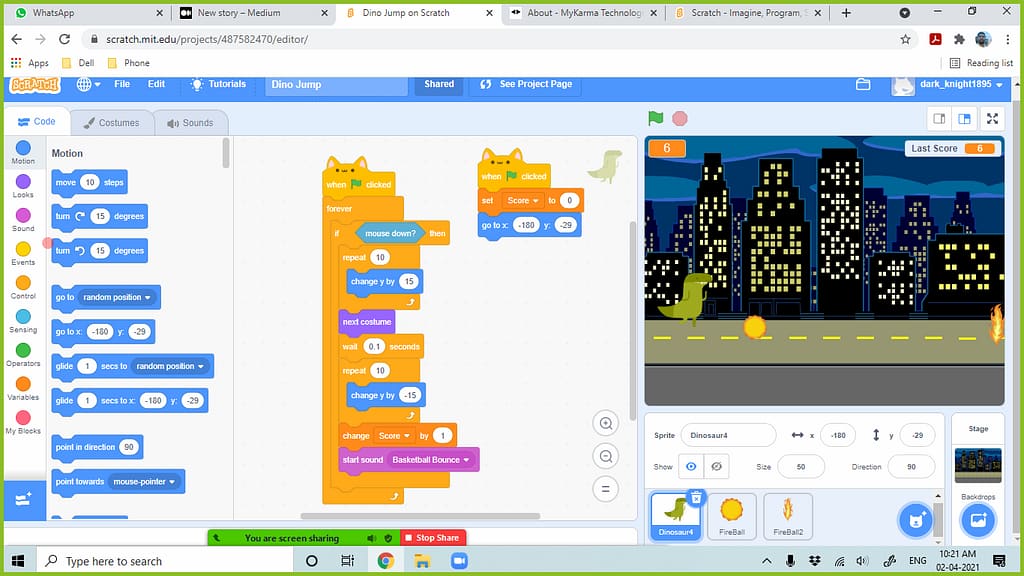Zoom in on the code workspace

pyautogui.click(x=606, y=423)
